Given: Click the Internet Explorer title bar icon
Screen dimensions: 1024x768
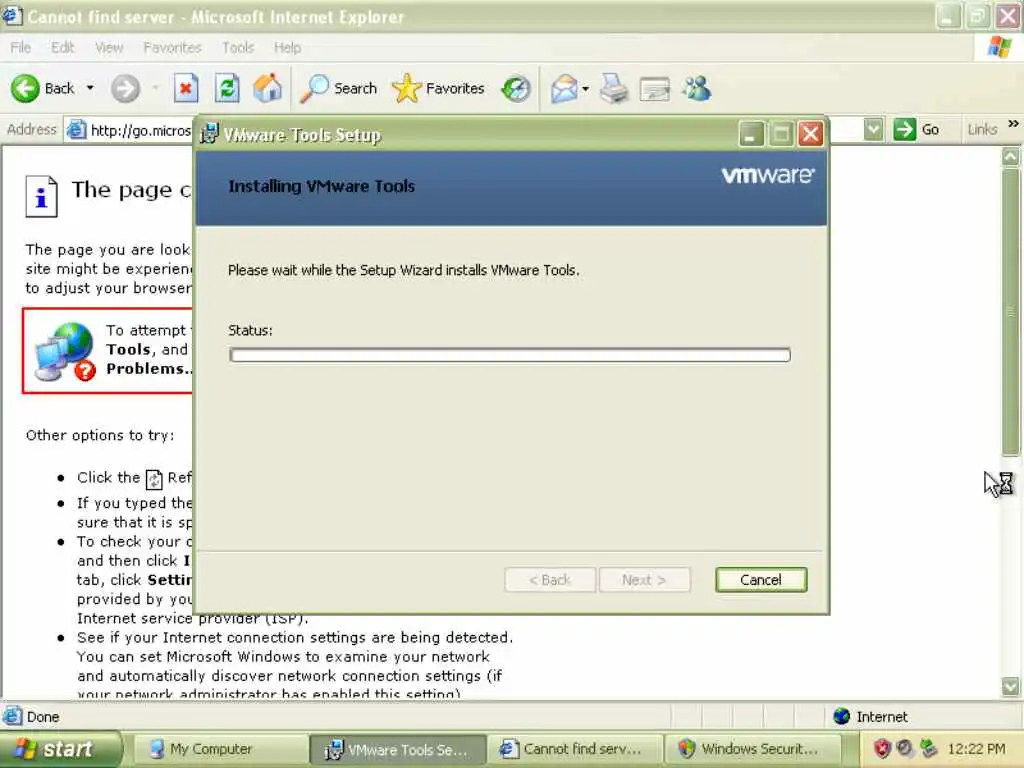Looking at the screenshot, I should (x=12, y=16).
